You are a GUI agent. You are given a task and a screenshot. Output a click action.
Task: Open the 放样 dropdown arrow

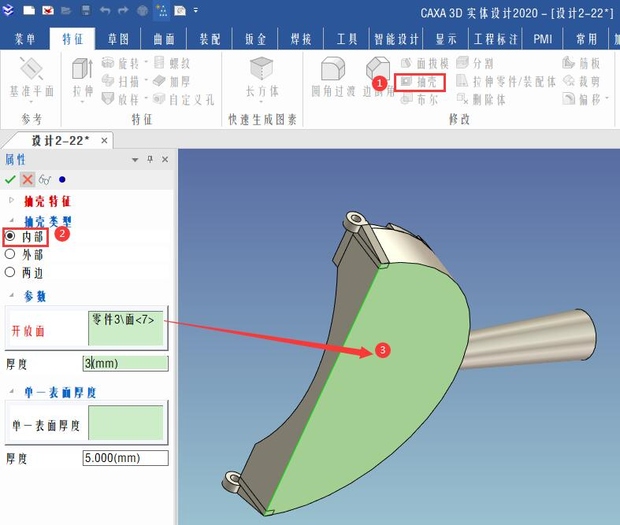146,98
